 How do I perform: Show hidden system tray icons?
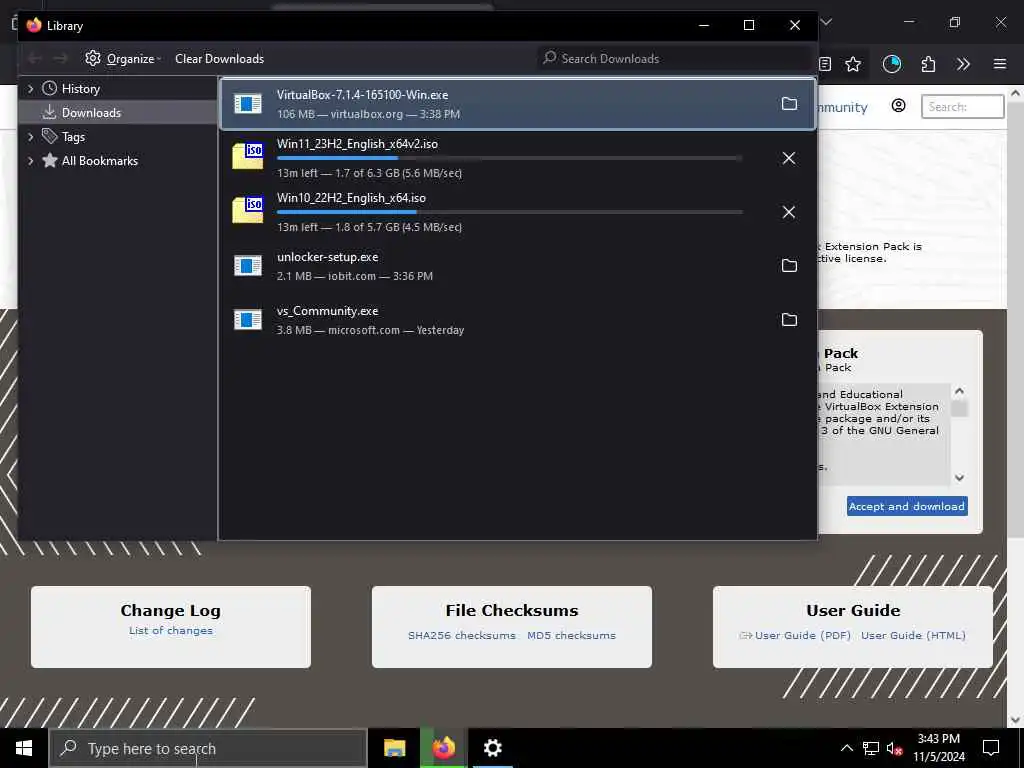tap(846, 748)
